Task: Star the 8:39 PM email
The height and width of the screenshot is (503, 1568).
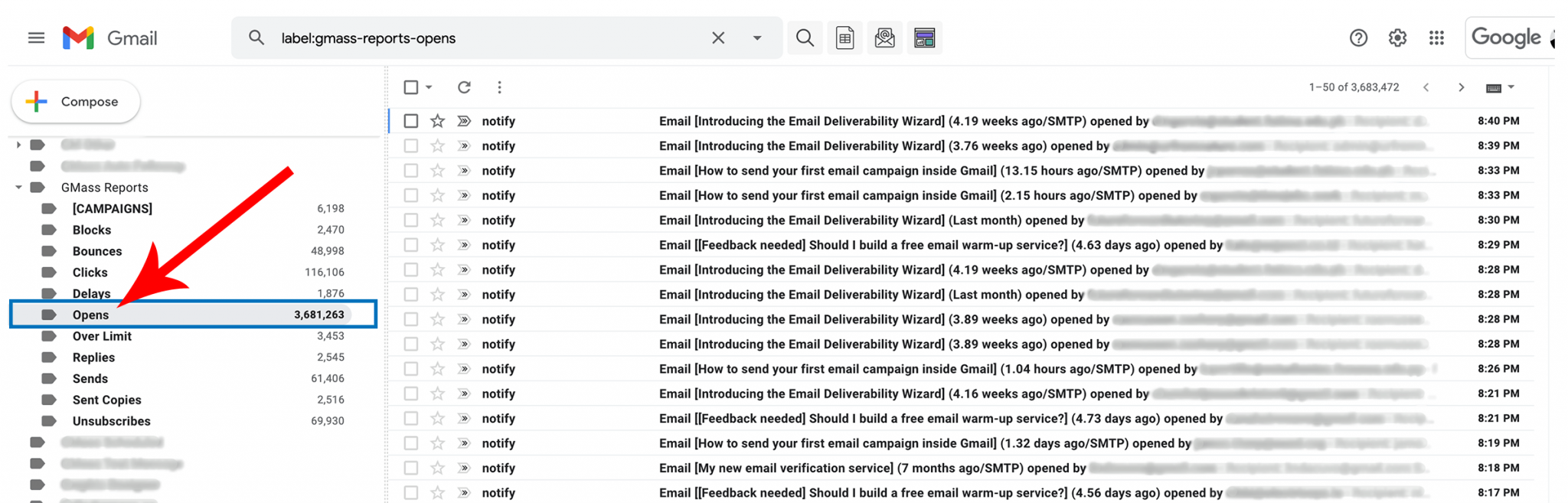Action: pyautogui.click(x=437, y=145)
